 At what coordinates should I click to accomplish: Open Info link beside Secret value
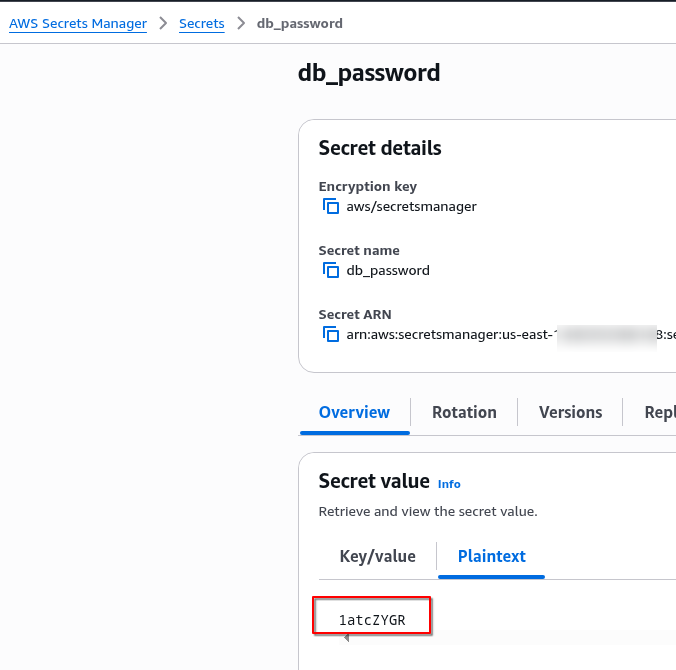(449, 484)
